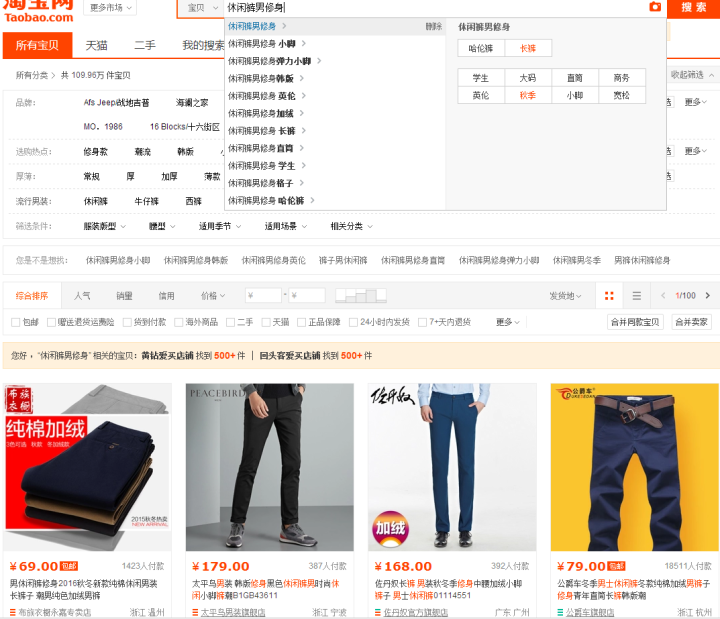Open the 纯棉加绒 stacked pants thumbnail

87,467
